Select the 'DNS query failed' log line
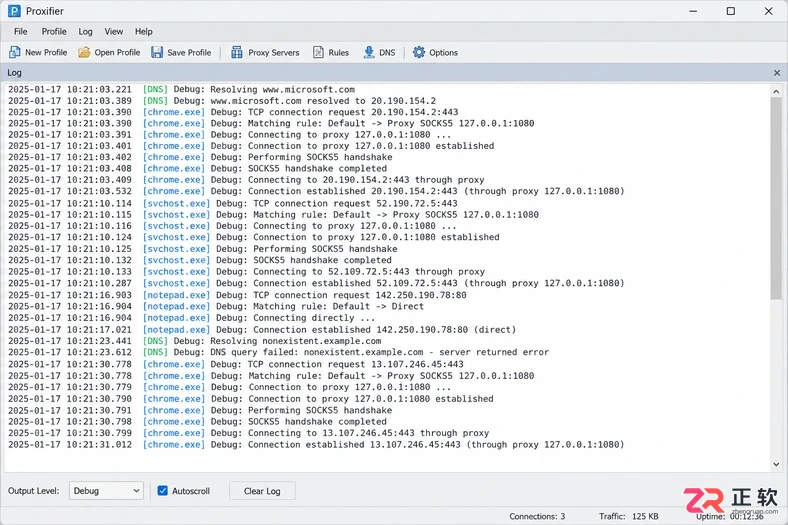 278,352
